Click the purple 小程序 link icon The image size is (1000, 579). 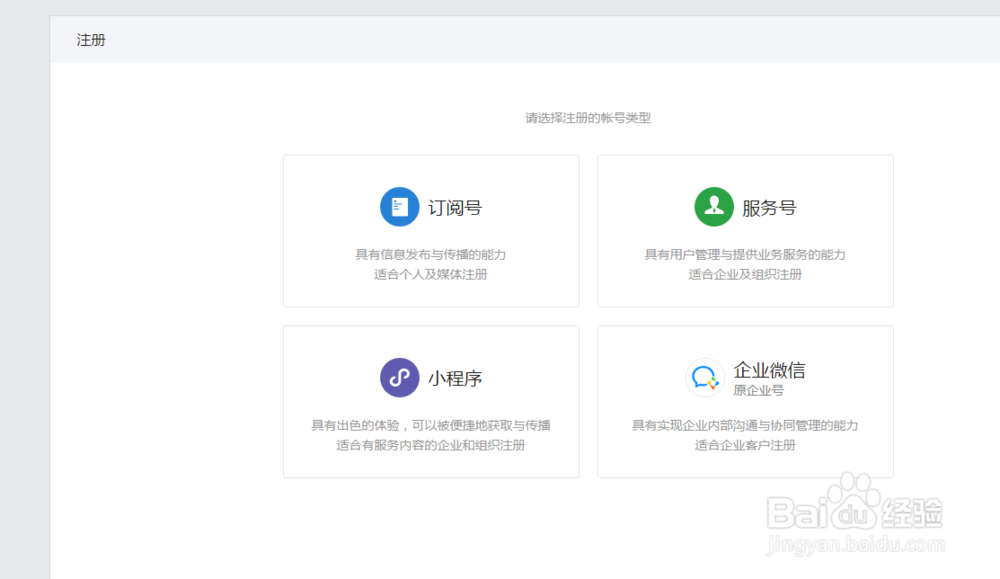(x=399, y=377)
